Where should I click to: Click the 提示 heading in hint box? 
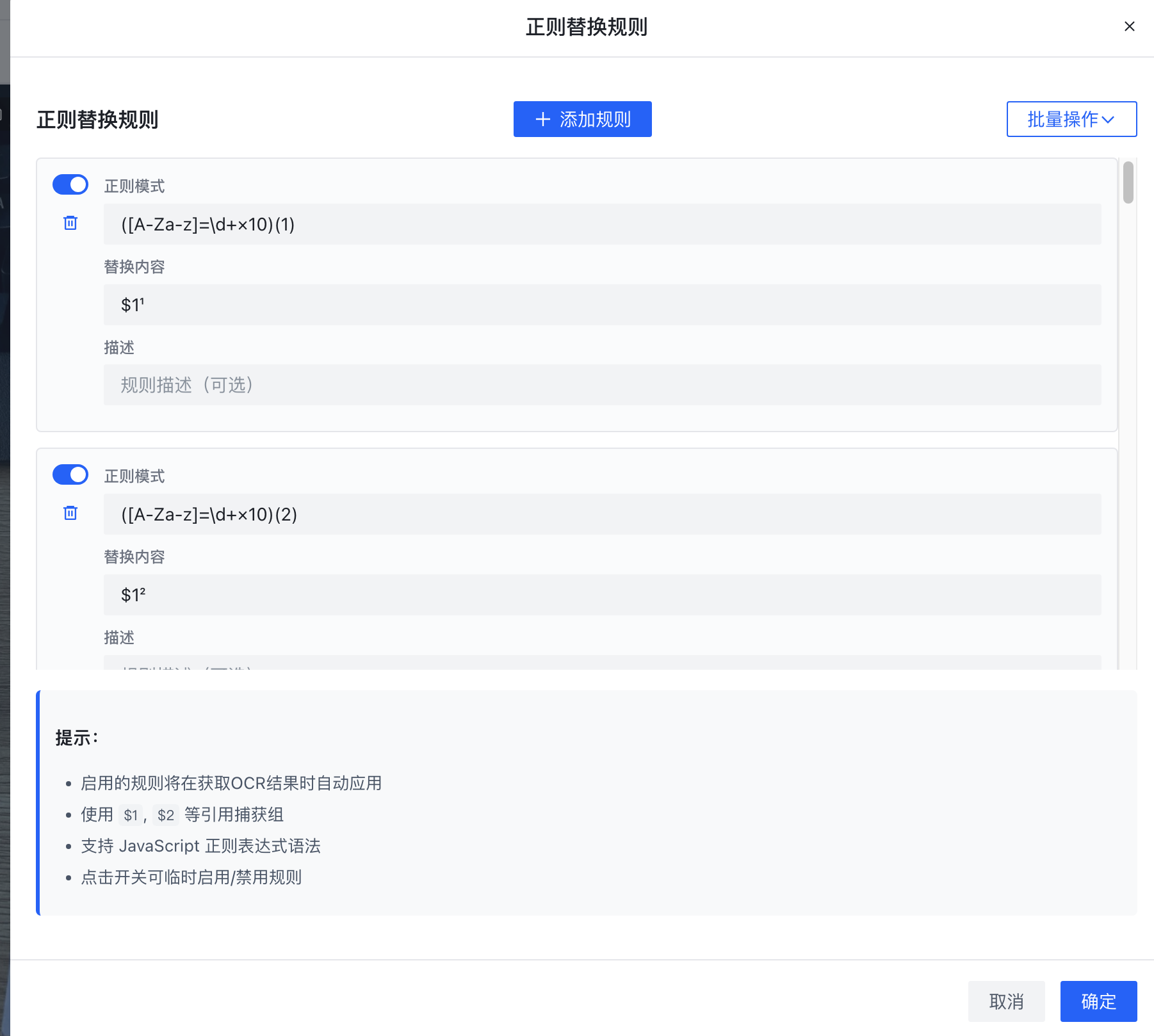(x=77, y=738)
